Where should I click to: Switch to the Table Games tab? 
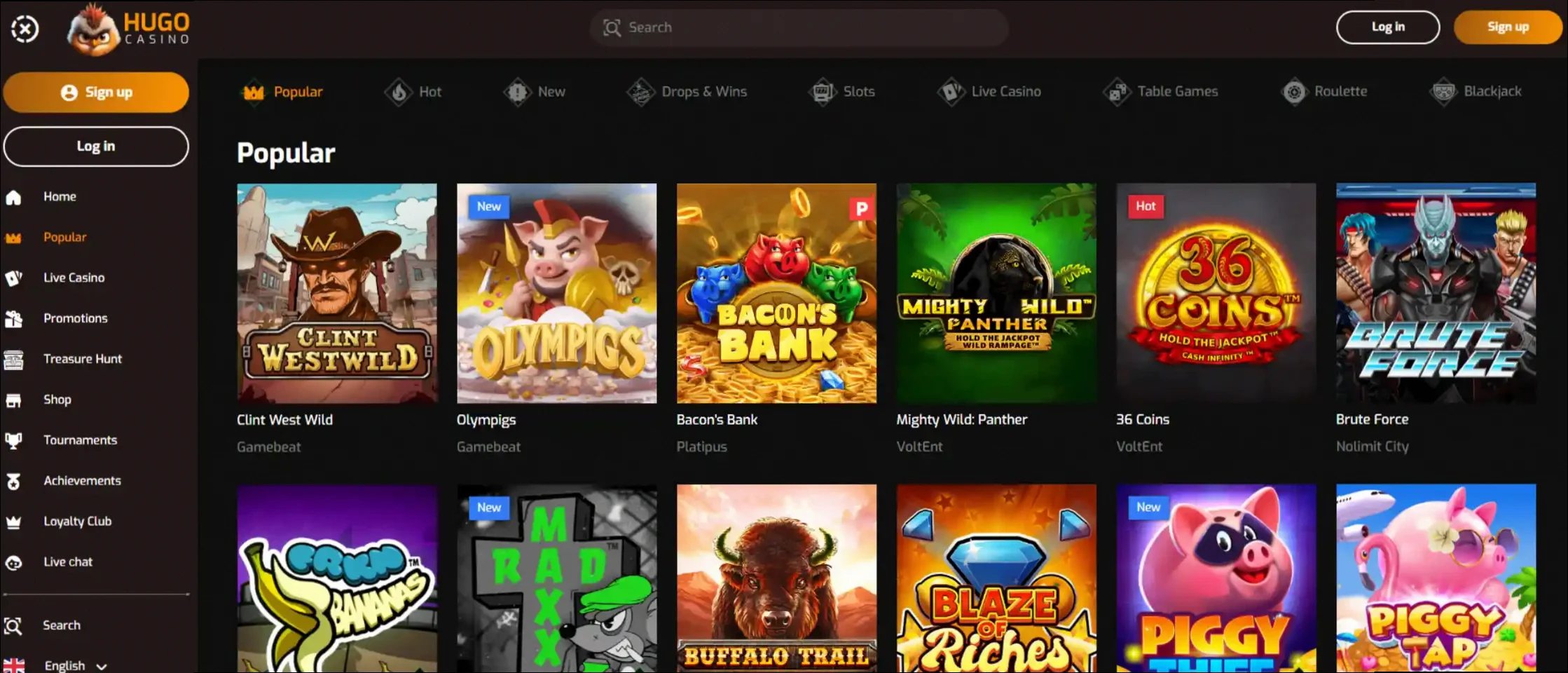tap(1160, 91)
